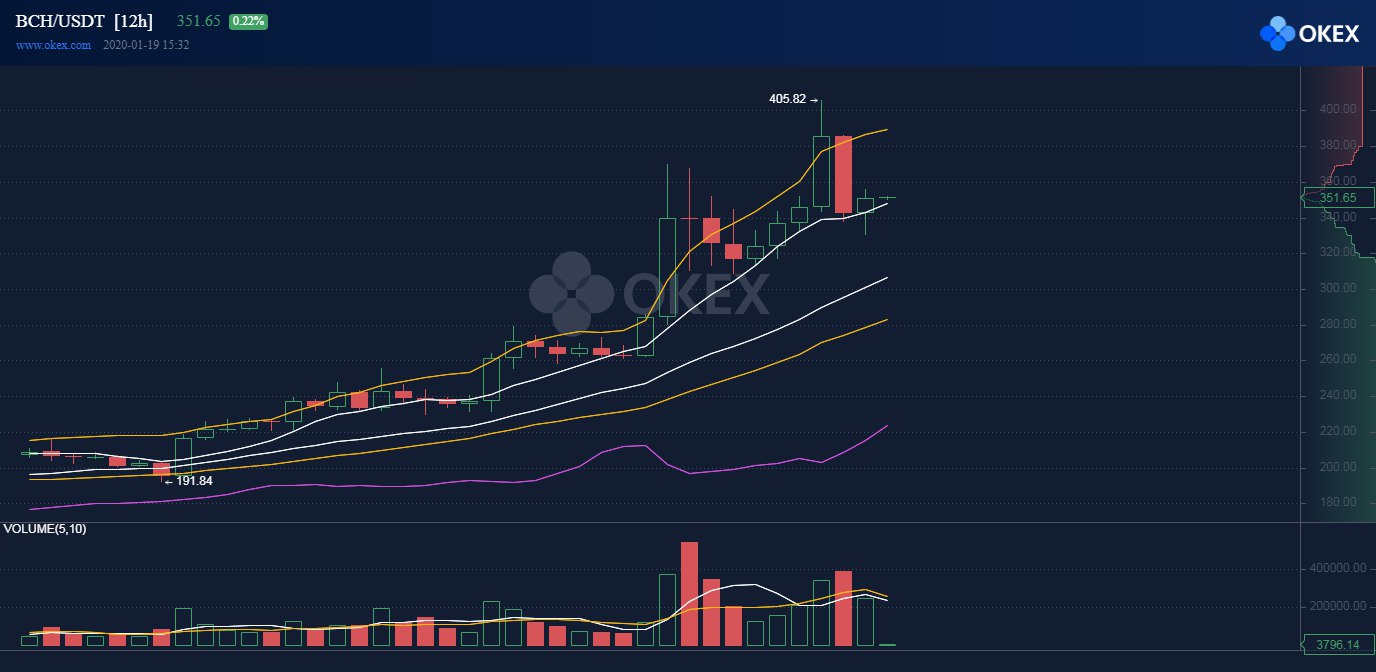Click the 351.65 price in the header
The image size is (1376, 672).
[x=199, y=21]
